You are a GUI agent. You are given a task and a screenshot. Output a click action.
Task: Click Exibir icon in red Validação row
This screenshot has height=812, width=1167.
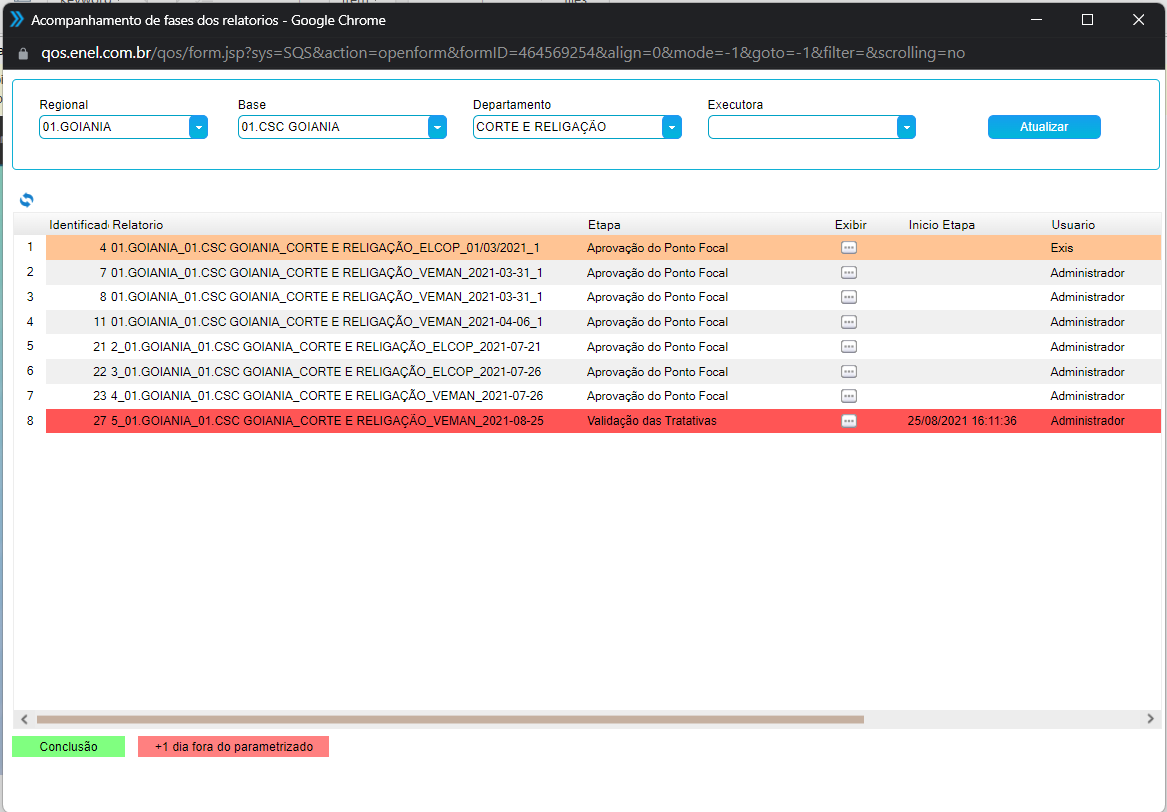point(848,421)
